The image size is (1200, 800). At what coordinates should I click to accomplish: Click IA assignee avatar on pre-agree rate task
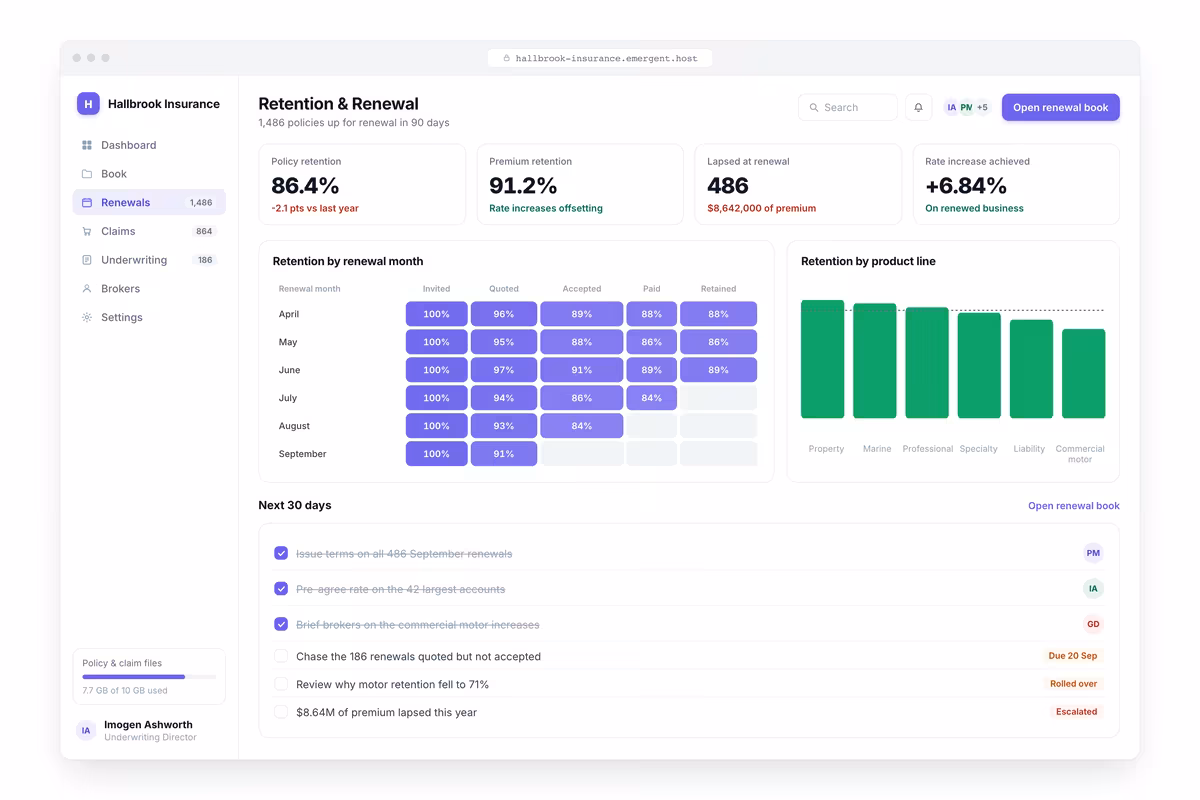coord(1093,589)
